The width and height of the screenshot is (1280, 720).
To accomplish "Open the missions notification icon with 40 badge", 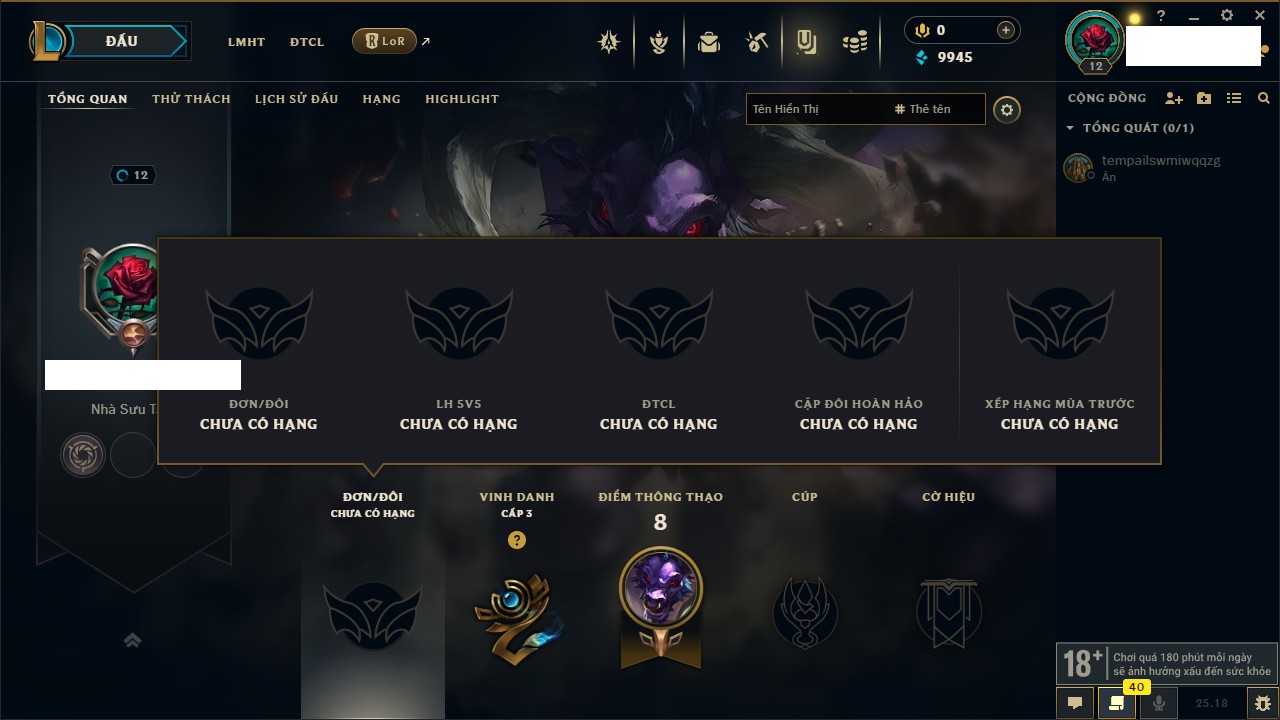I will coord(1117,703).
